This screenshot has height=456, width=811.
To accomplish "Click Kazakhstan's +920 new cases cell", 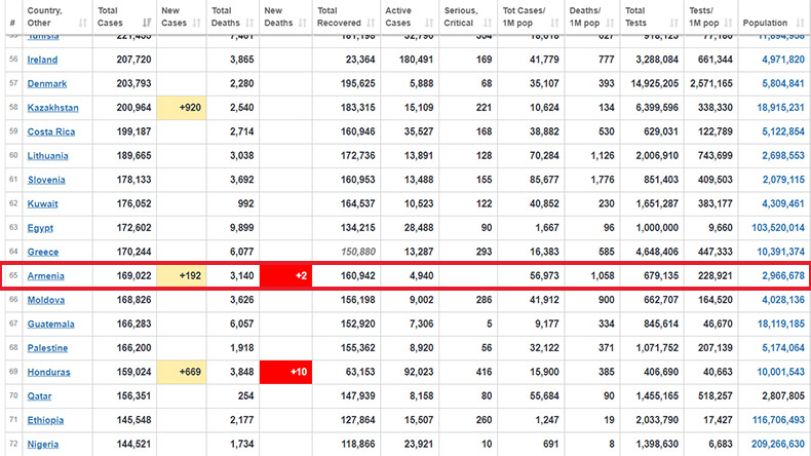I will click(182, 108).
